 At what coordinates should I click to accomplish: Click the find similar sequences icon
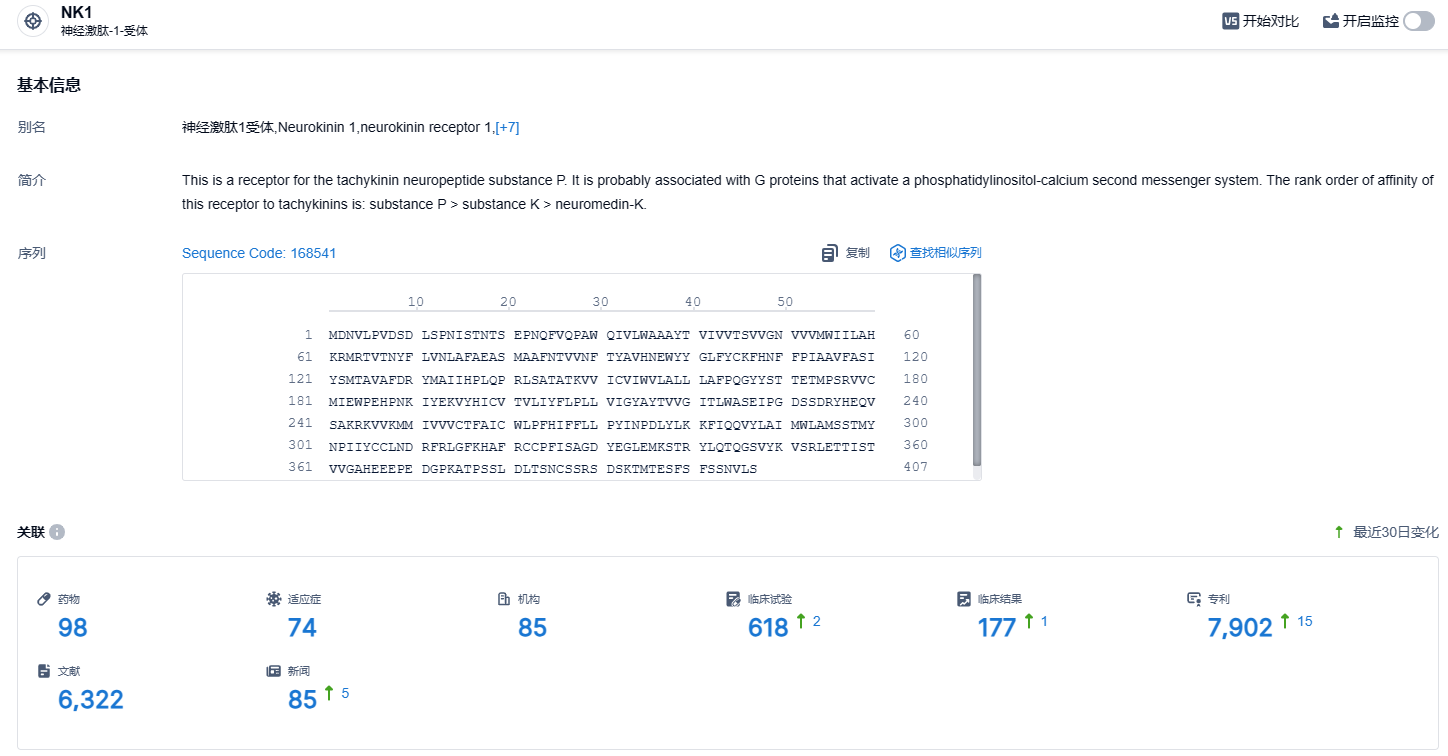coord(897,253)
